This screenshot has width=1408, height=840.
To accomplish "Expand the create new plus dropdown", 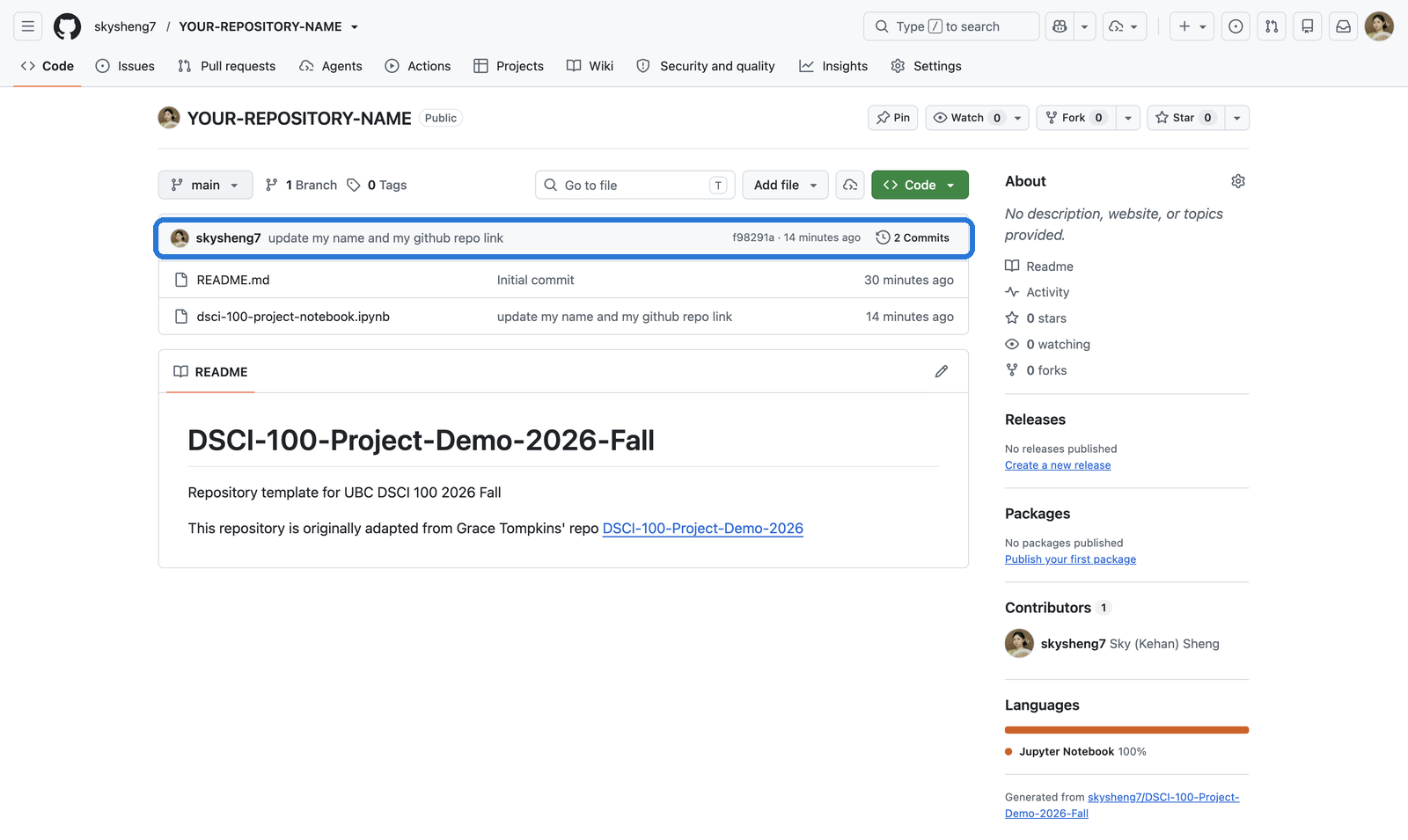I will [1192, 26].
